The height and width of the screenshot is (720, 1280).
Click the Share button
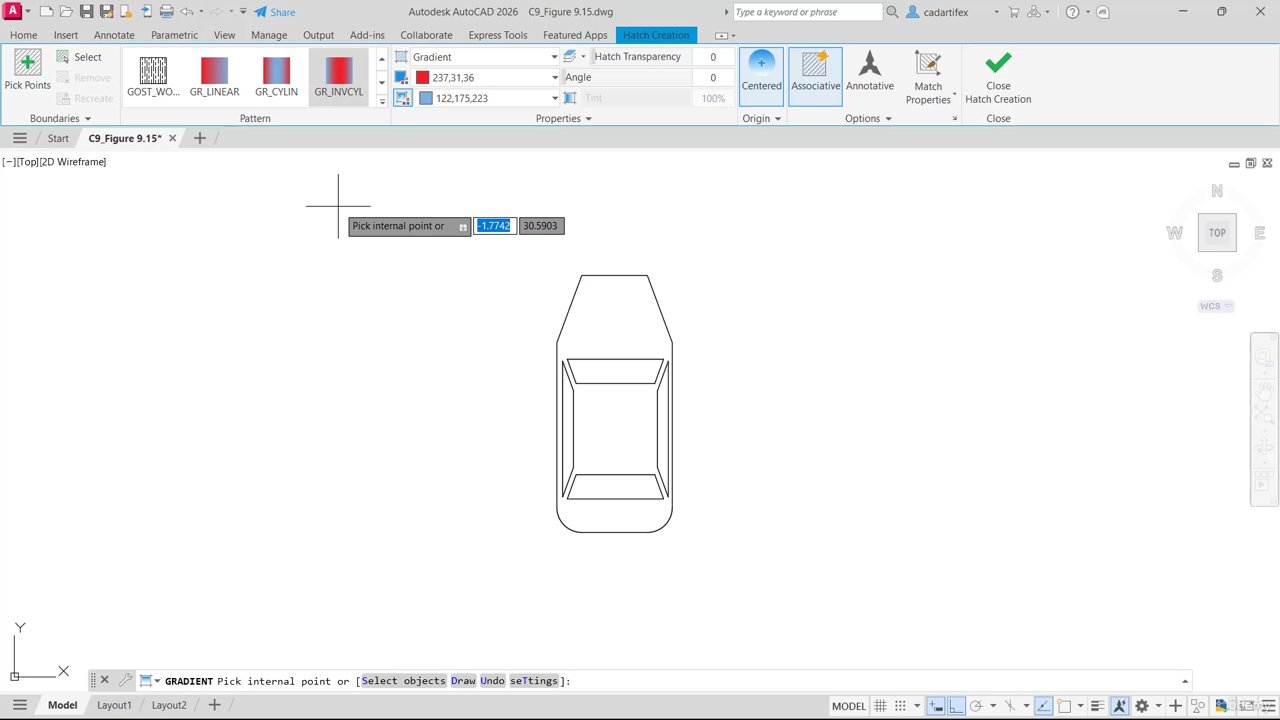click(x=274, y=12)
